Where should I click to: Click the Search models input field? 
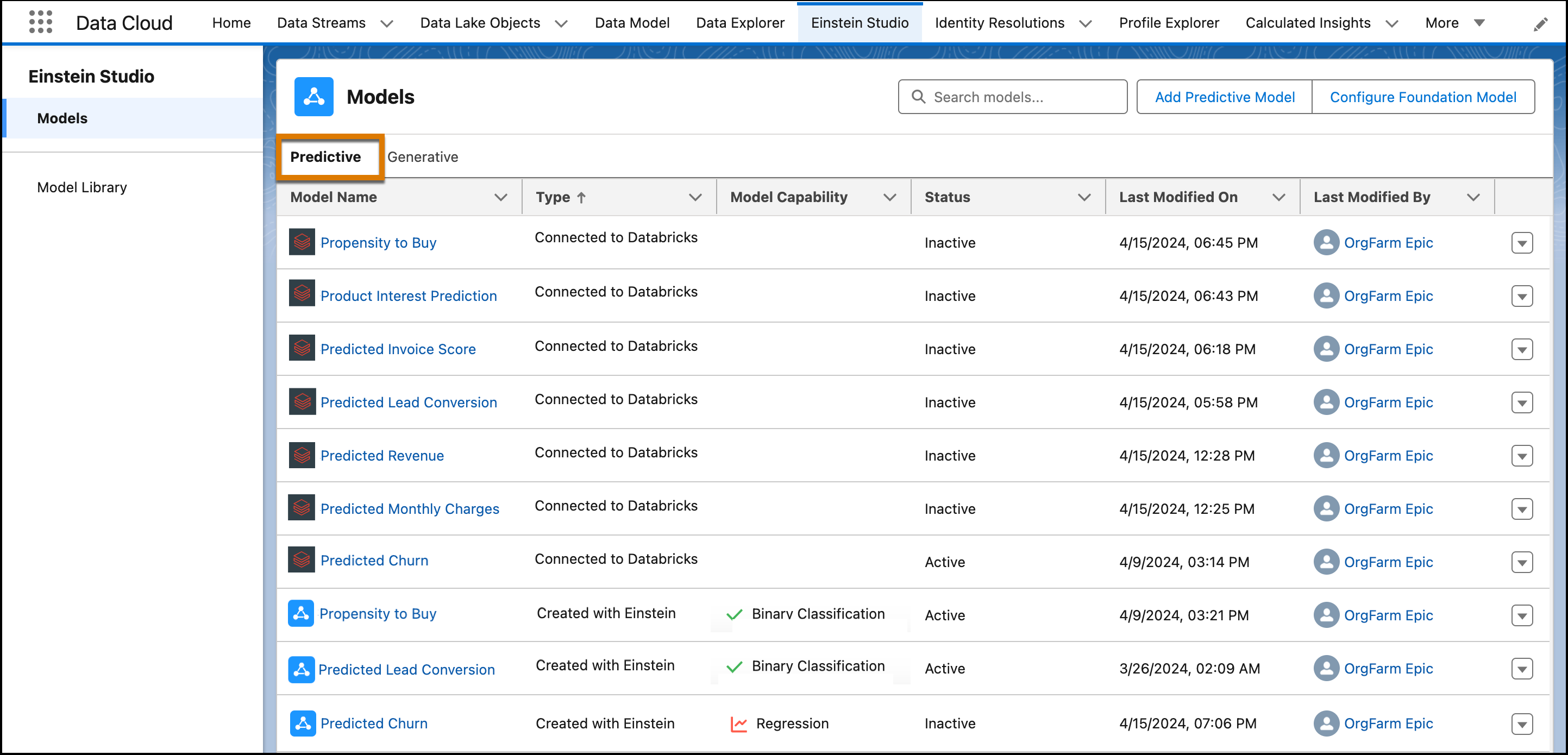1012,97
